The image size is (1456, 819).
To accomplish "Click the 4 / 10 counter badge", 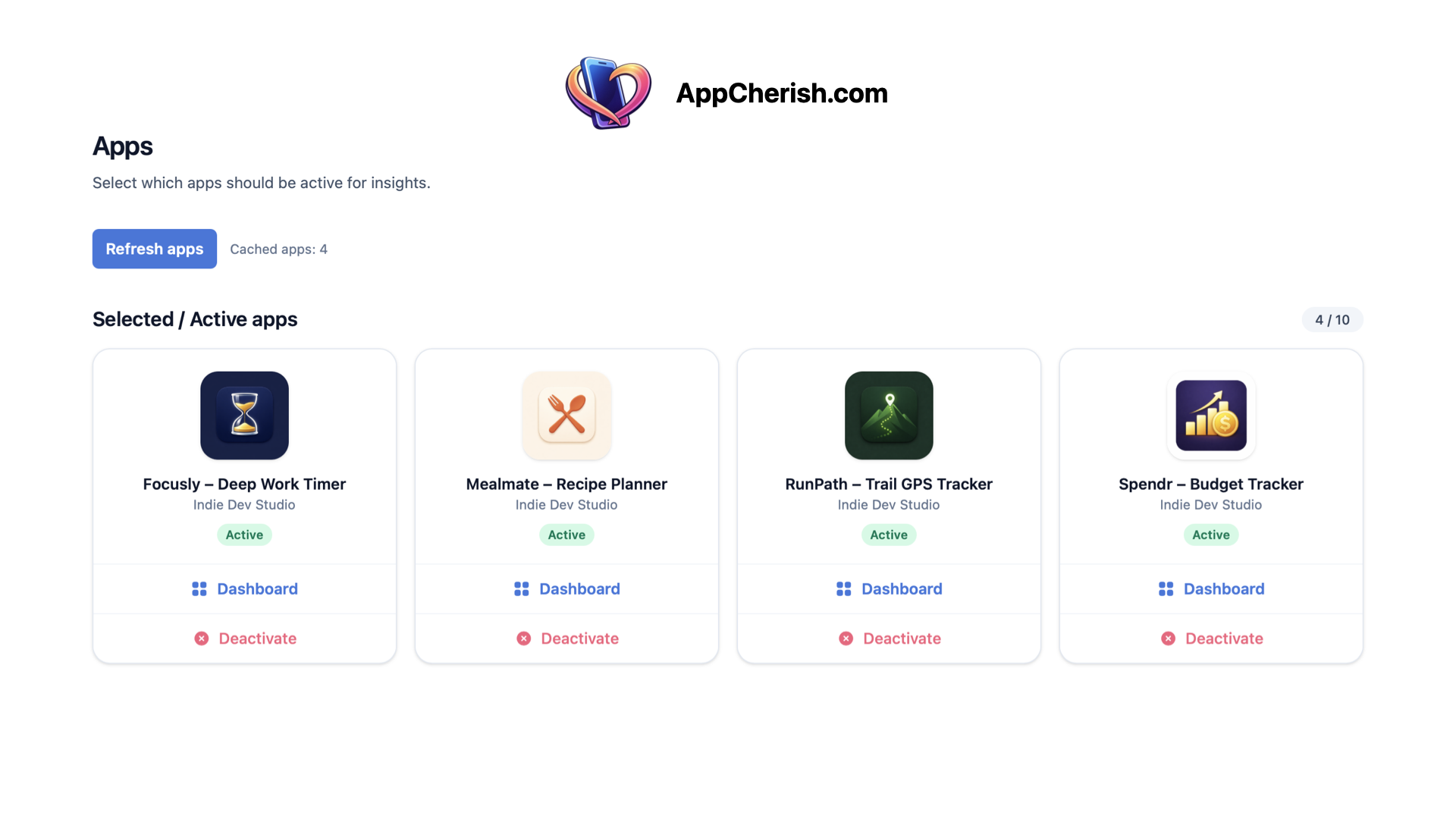I will pyautogui.click(x=1332, y=319).
